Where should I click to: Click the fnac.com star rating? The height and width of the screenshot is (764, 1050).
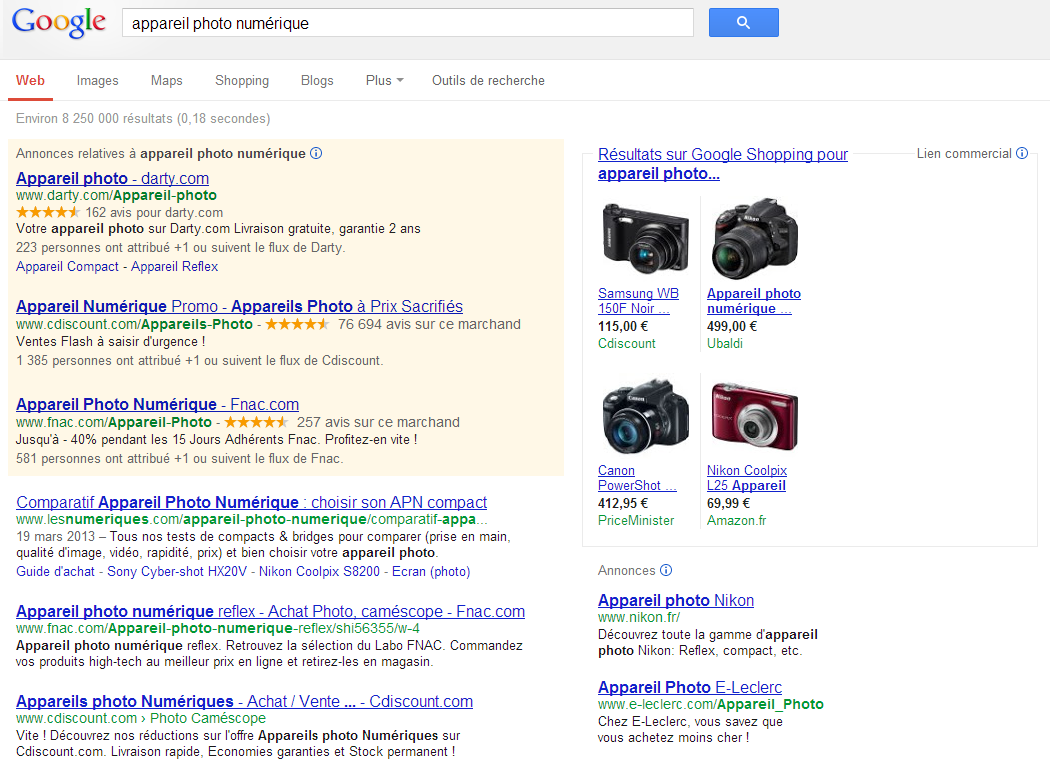[256, 422]
